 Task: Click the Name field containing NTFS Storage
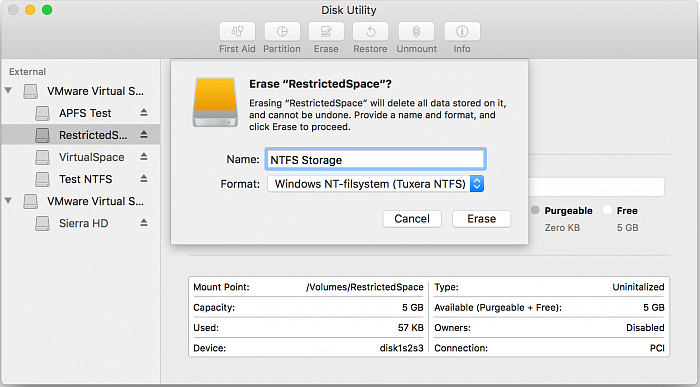coord(375,159)
